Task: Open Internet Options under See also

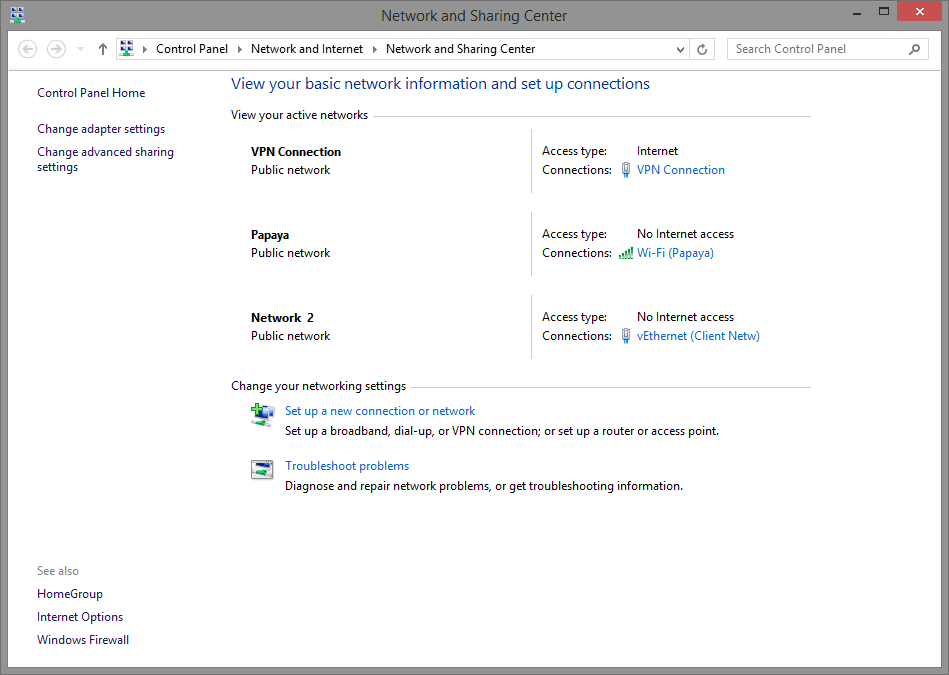Action: (80, 617)
